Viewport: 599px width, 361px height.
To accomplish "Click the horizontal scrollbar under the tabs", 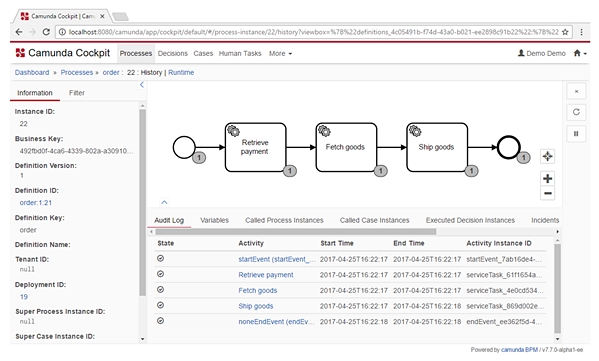I will pos(296,231).
